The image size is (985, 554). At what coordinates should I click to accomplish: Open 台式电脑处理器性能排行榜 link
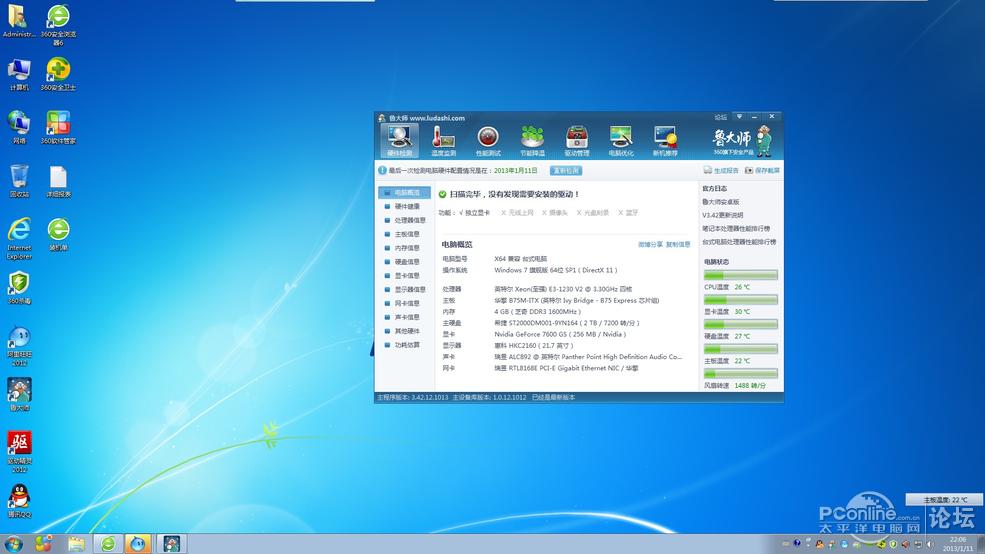click(739, 241)
